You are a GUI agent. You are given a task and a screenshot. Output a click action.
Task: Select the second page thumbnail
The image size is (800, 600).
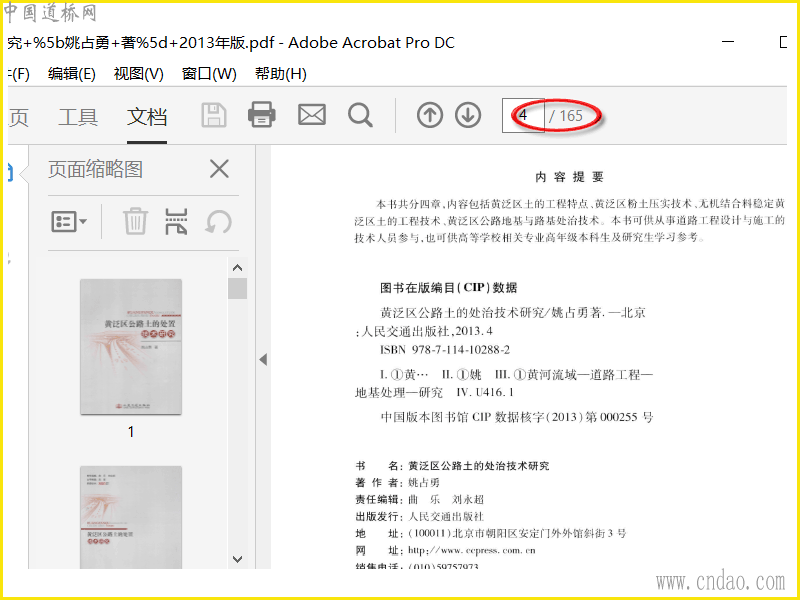pos(131,517)
